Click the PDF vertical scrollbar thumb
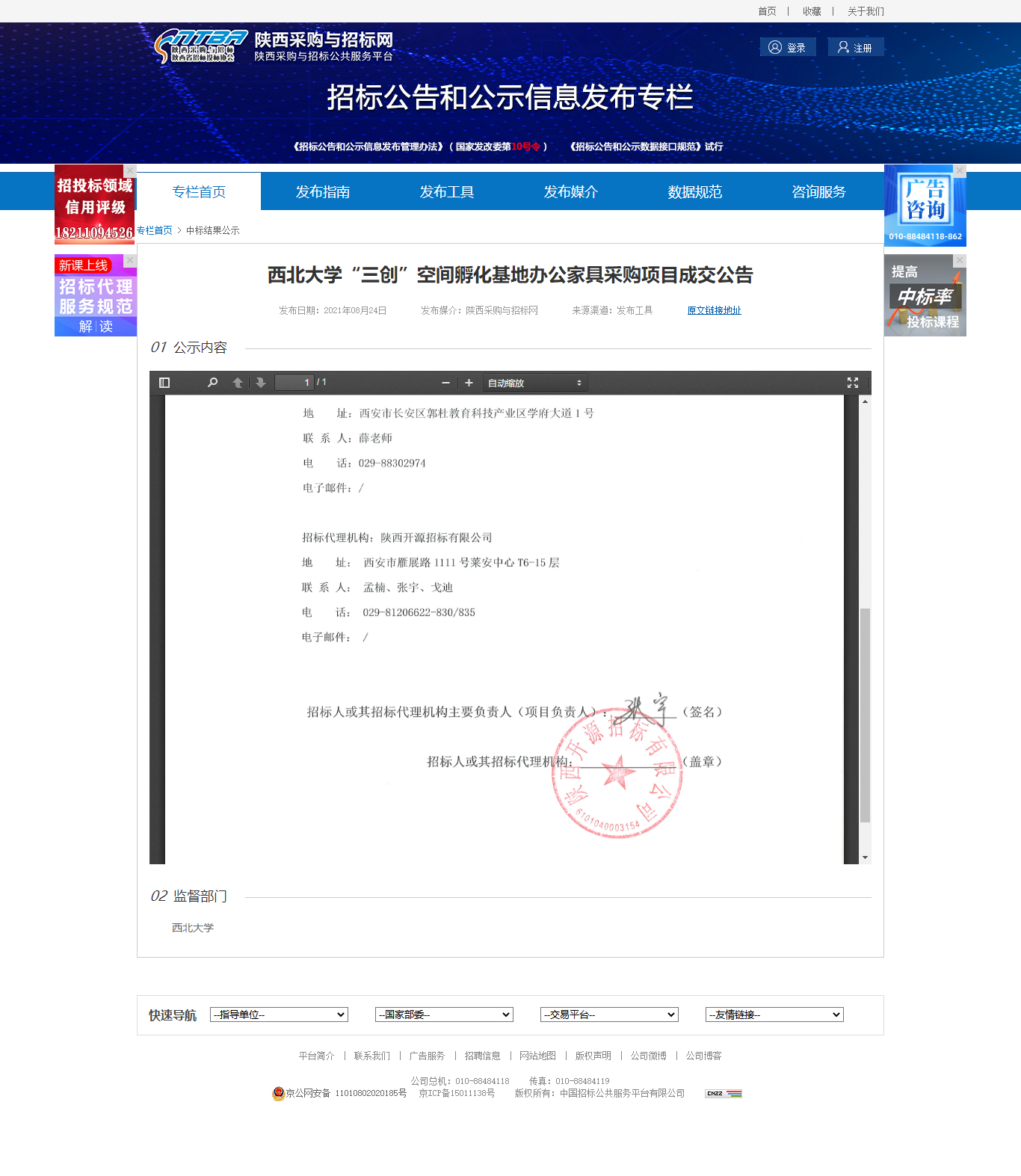Screen dimensions: 1021x1176 tap(865, 715)
